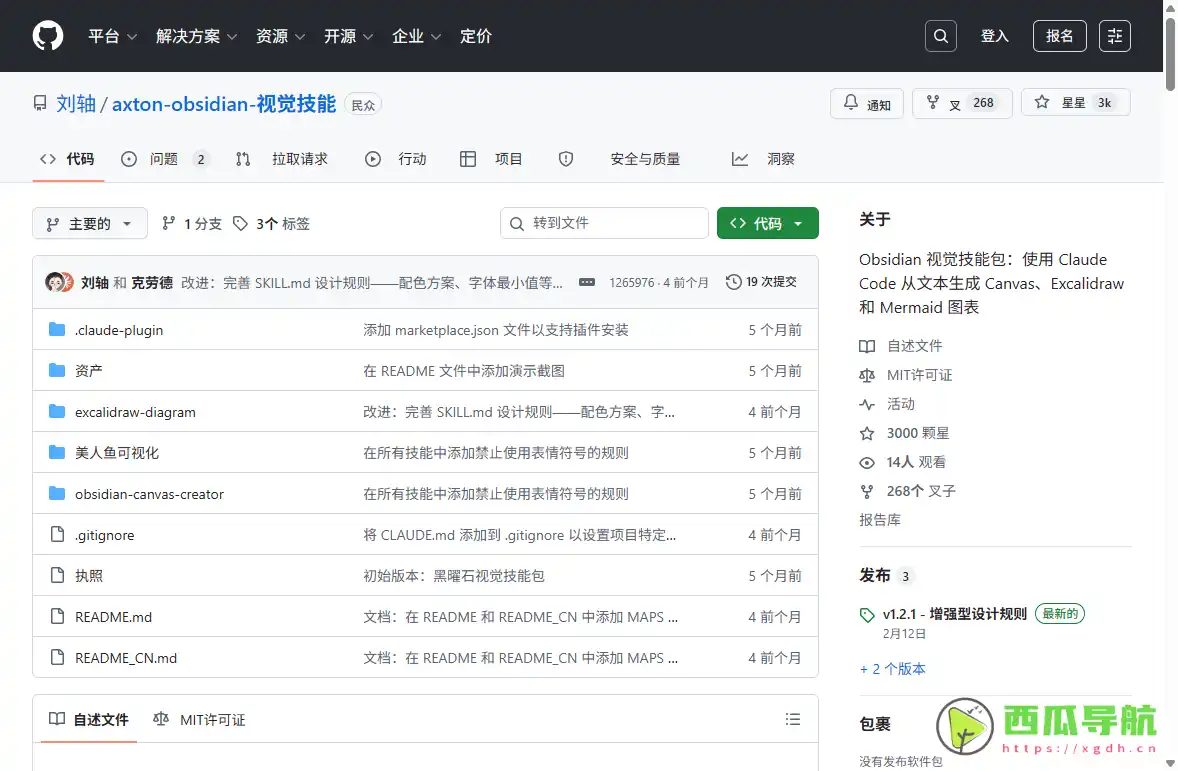Switch to the 项目 tab
This screenshot has width=1178, height=771.
pyautogui.click(x=491, y=159)
